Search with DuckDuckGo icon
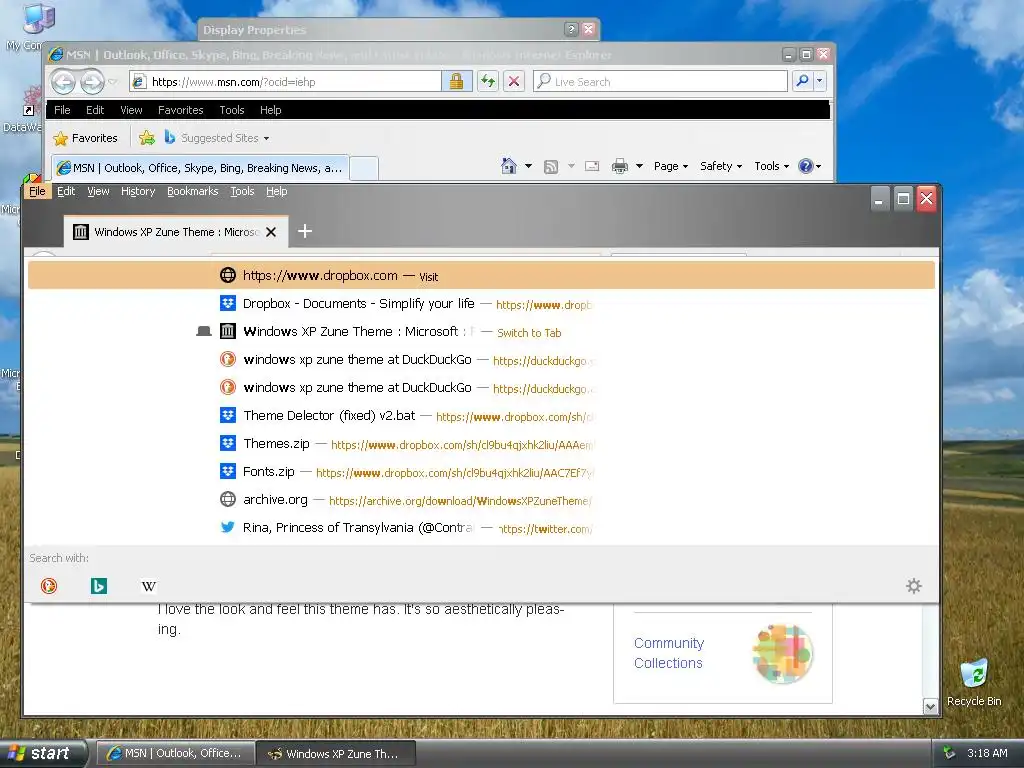 tap(49, 586)
